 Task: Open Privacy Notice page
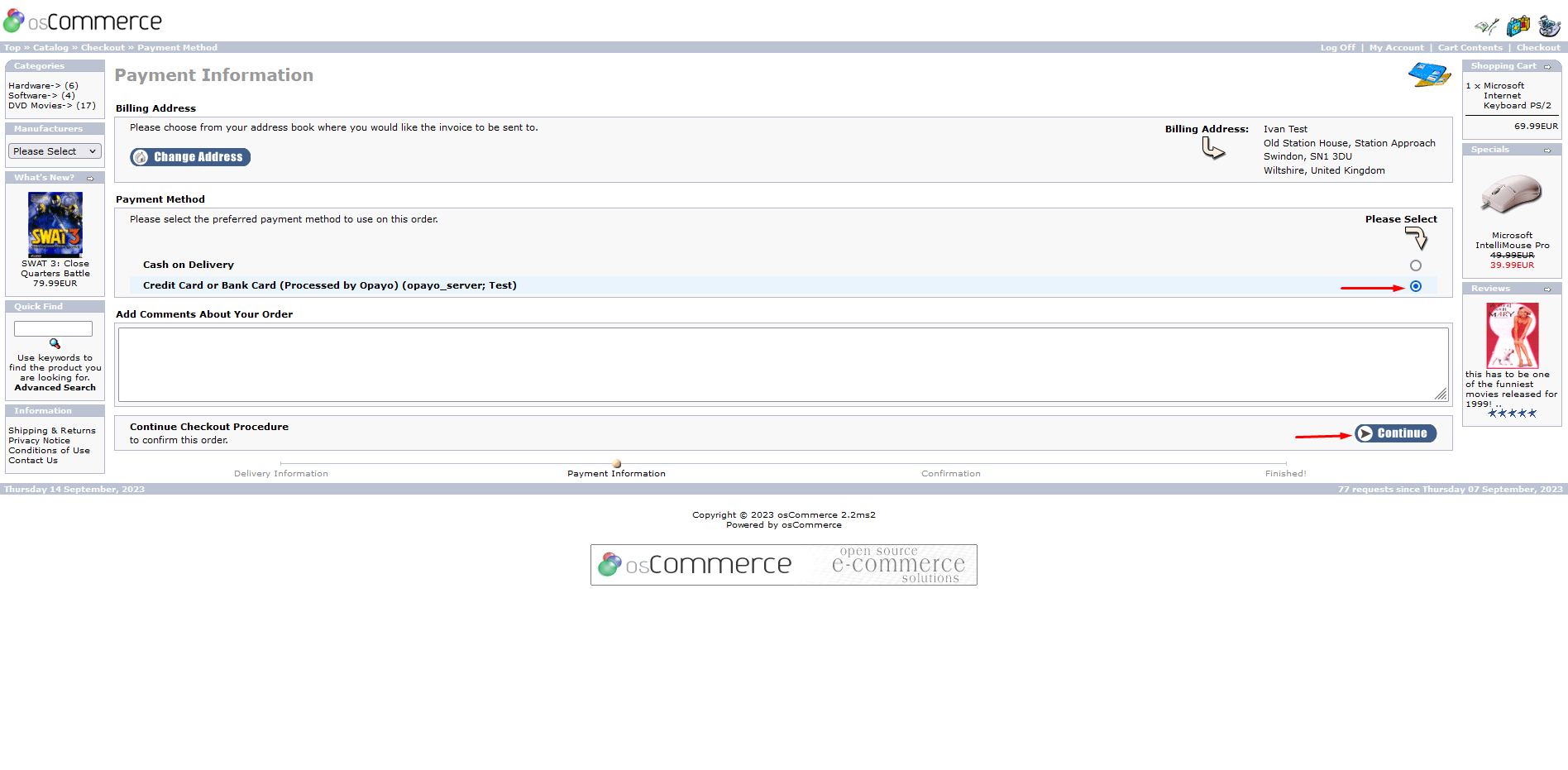40,441
